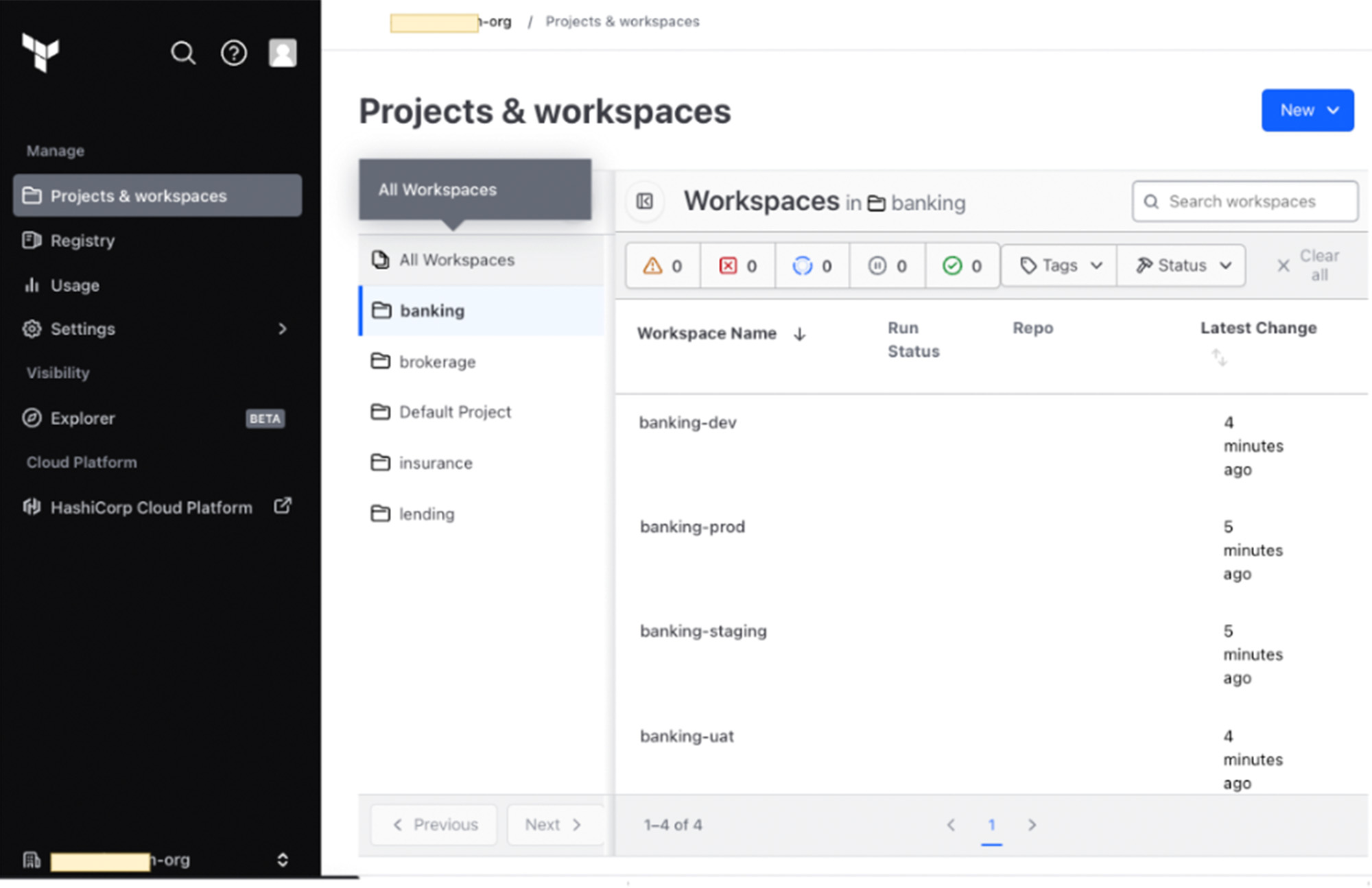The image size is (1372, 888).
Task: Expand the Status dropdown filter
Action: coord(1185,265)
